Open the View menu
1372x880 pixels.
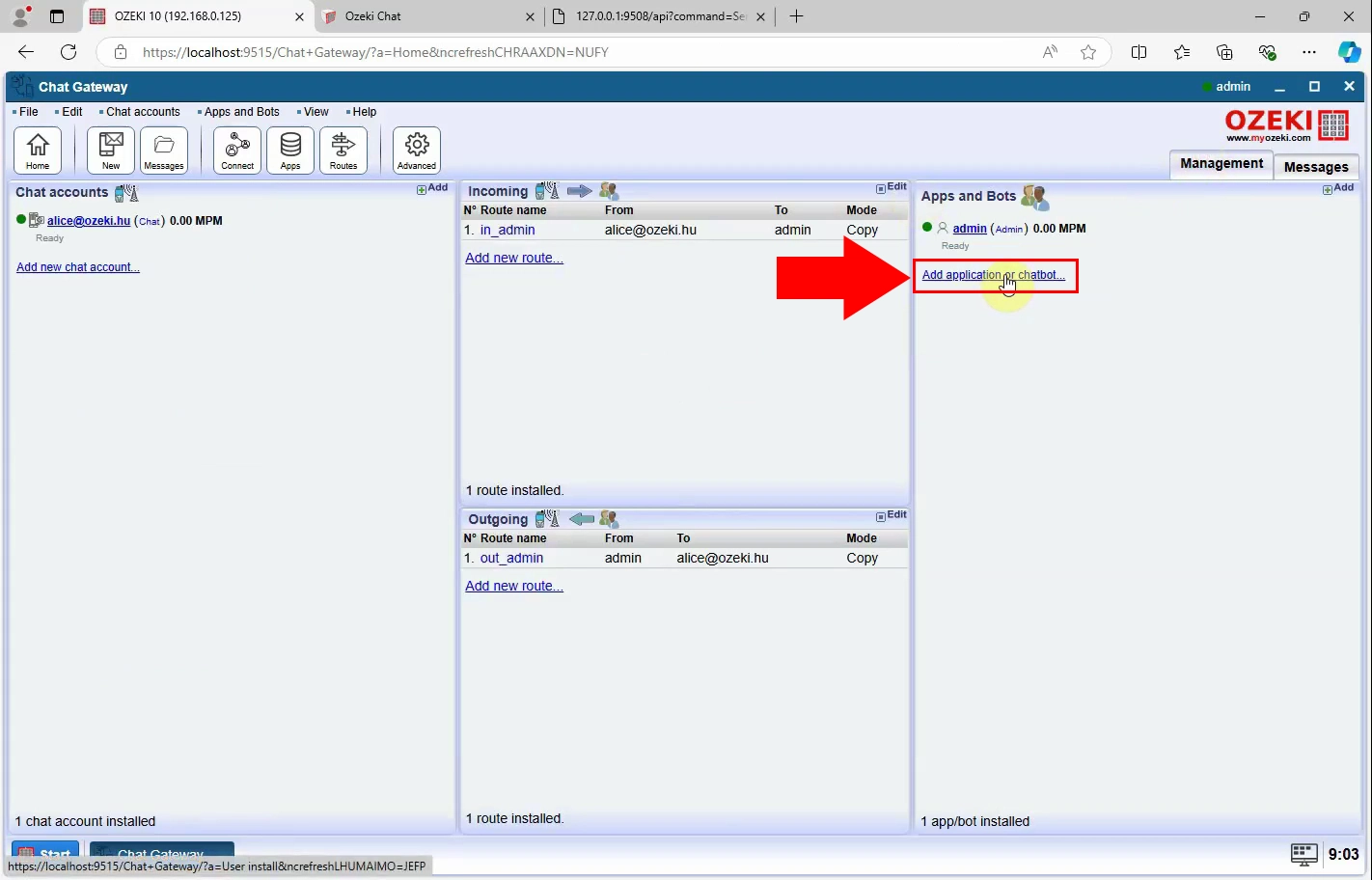pos(316,112)
